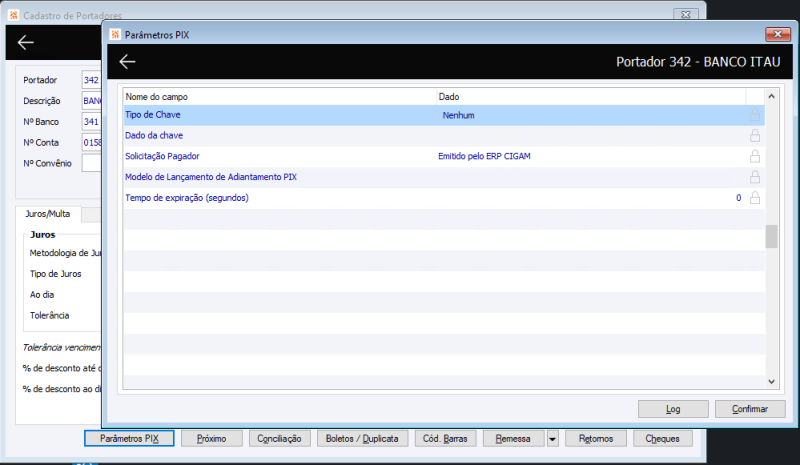Click the Parâmetros PIX button
The height and width of the screenshot is (465, 800).
click(x=129, y=438)
